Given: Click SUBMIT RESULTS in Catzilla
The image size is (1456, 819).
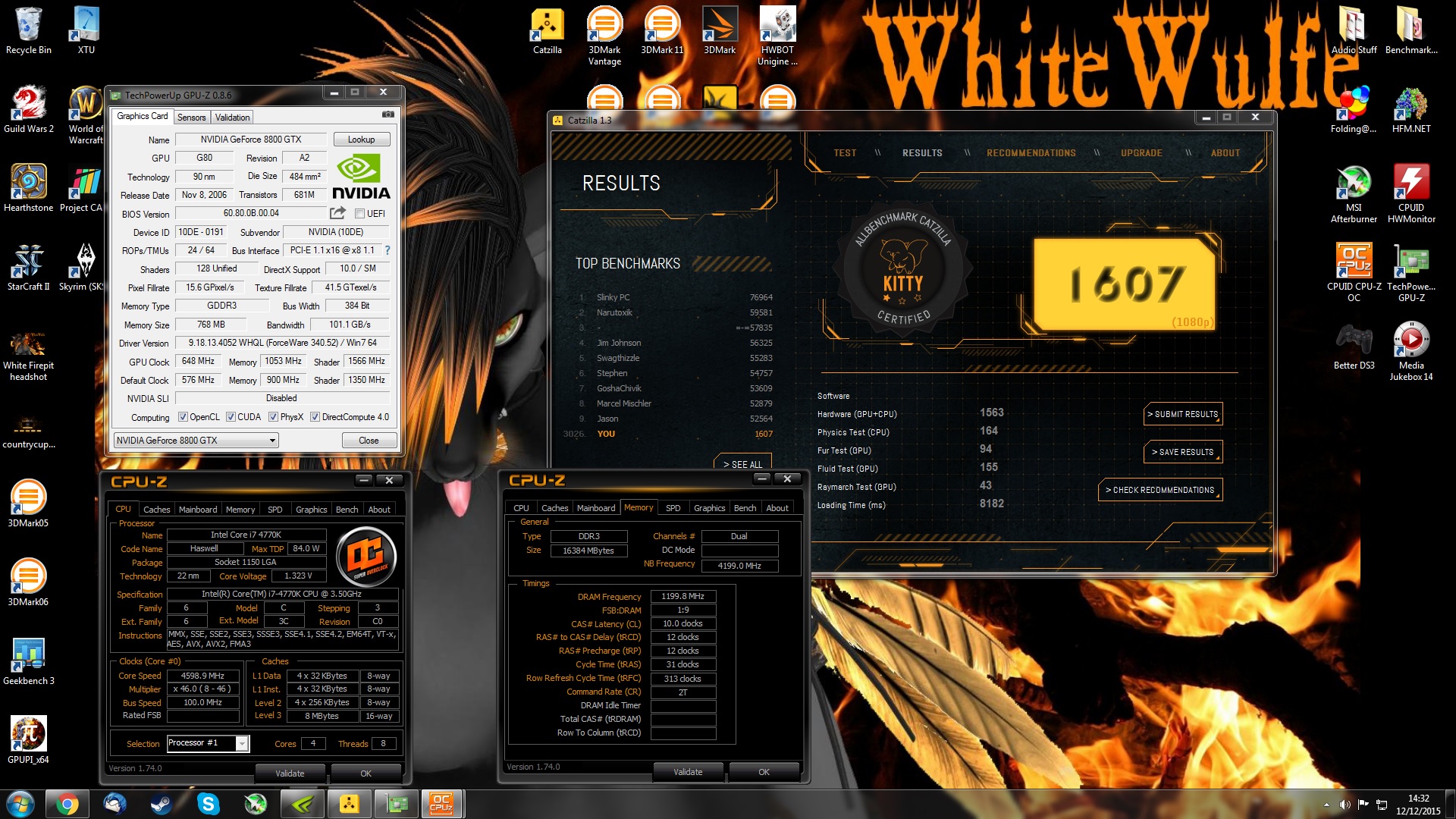Looking at the screenshot, I should click(x=1183, y=414).
